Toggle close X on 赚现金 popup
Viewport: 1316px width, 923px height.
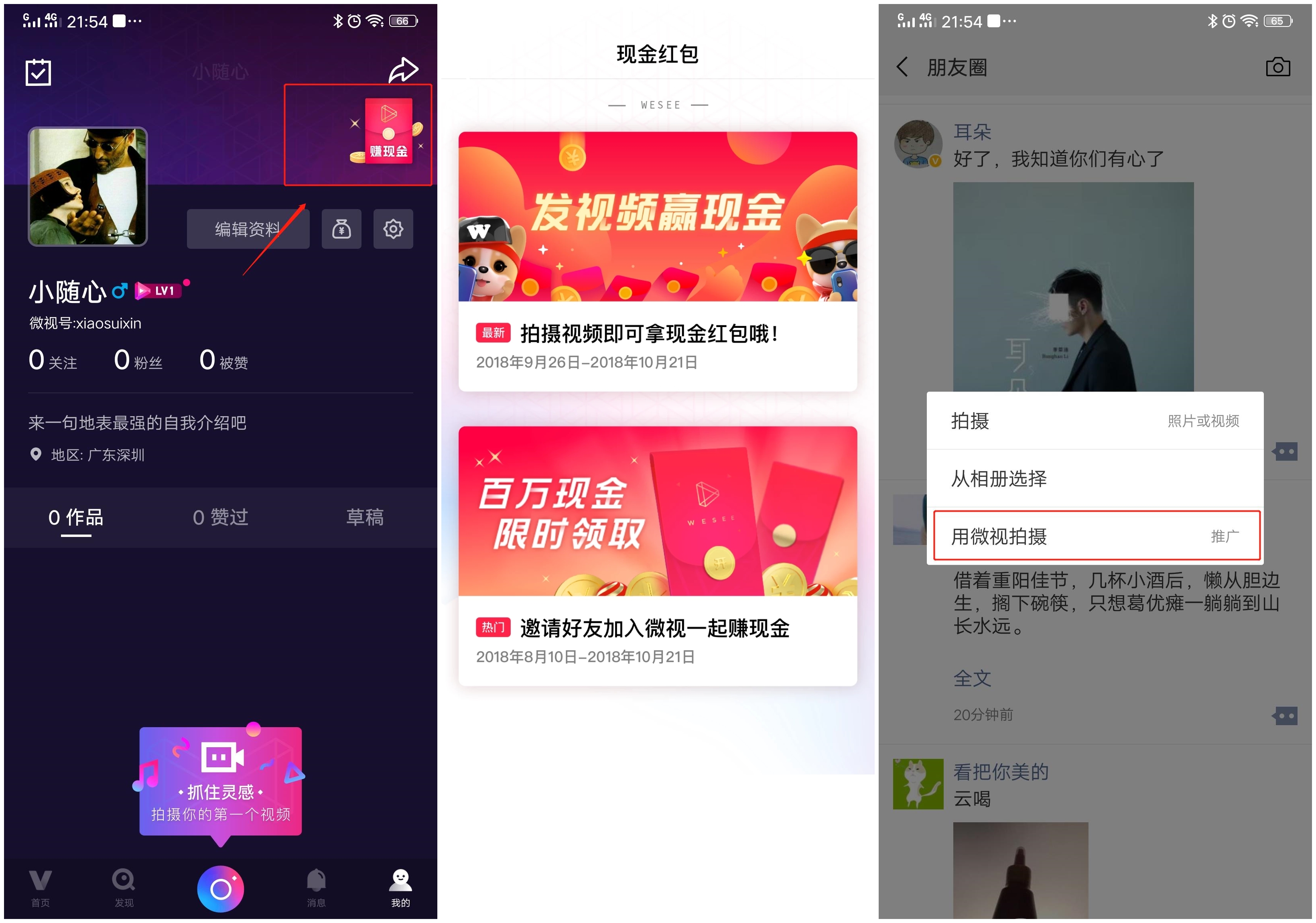coord(354,122)
